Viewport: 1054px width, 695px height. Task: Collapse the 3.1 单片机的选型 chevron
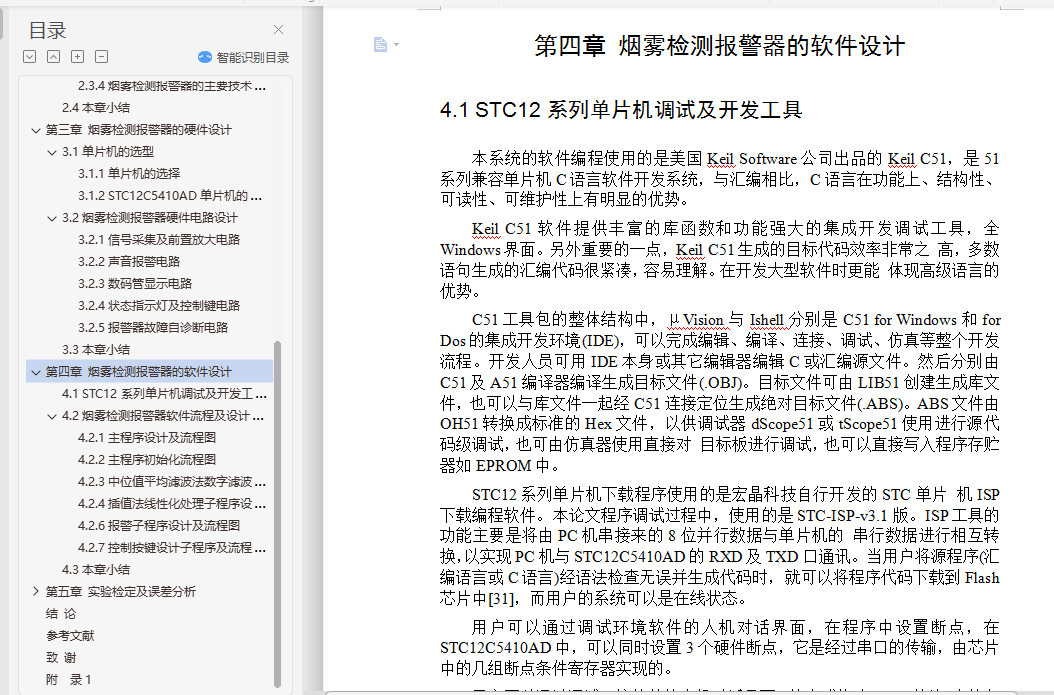52,152
